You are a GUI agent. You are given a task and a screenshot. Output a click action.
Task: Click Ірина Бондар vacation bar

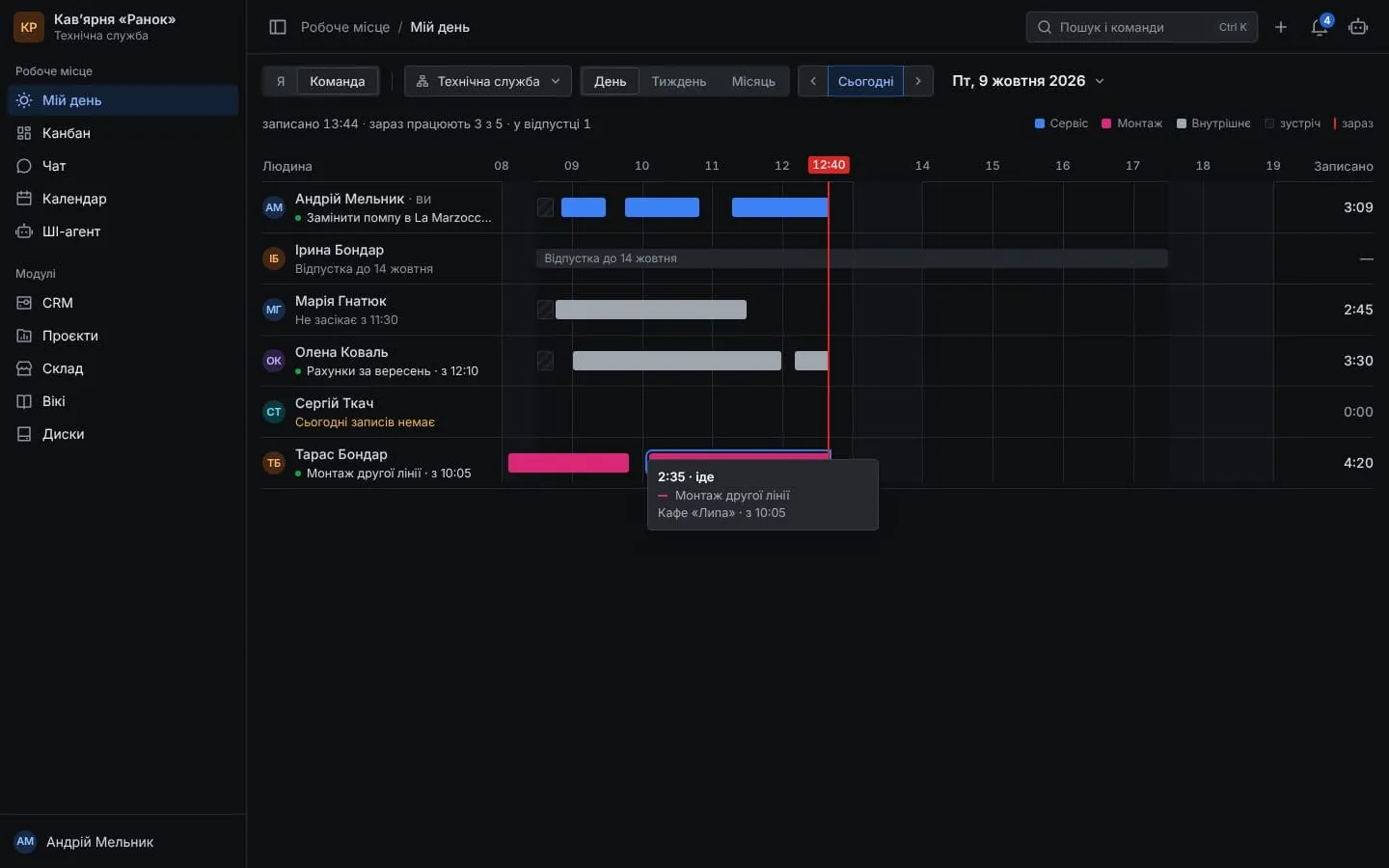[x=852, y=258]
